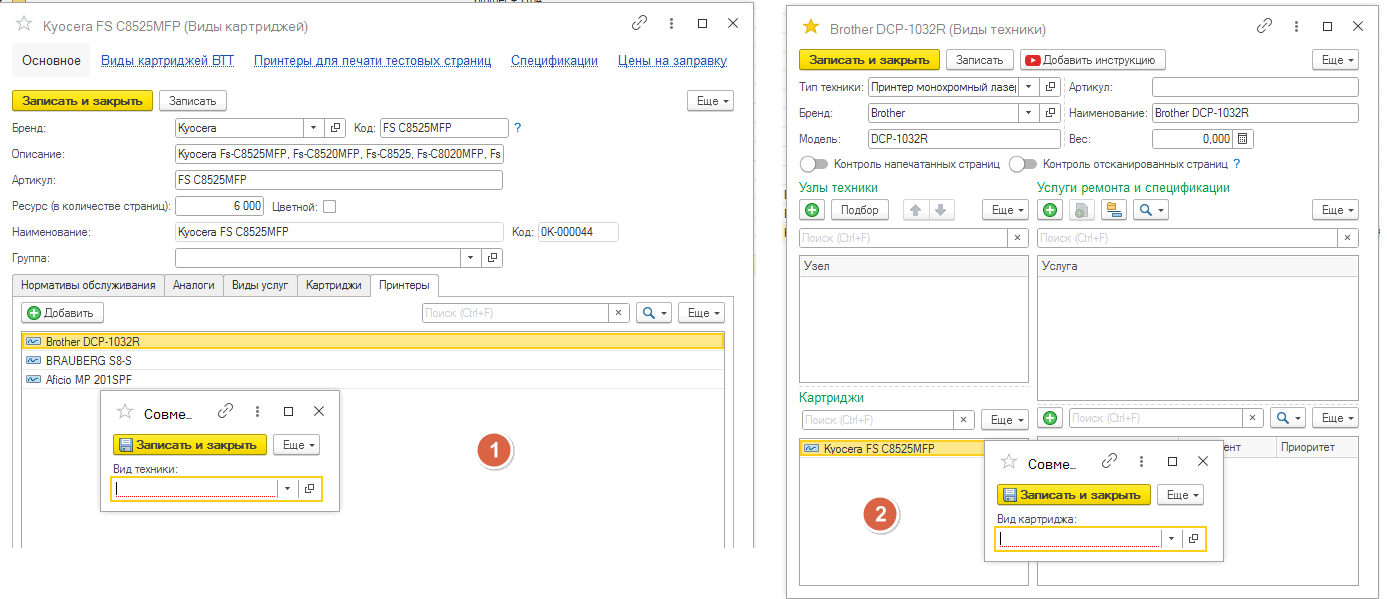
Task: Move node down in Узлы техники
Action: (x=941, y=210)
